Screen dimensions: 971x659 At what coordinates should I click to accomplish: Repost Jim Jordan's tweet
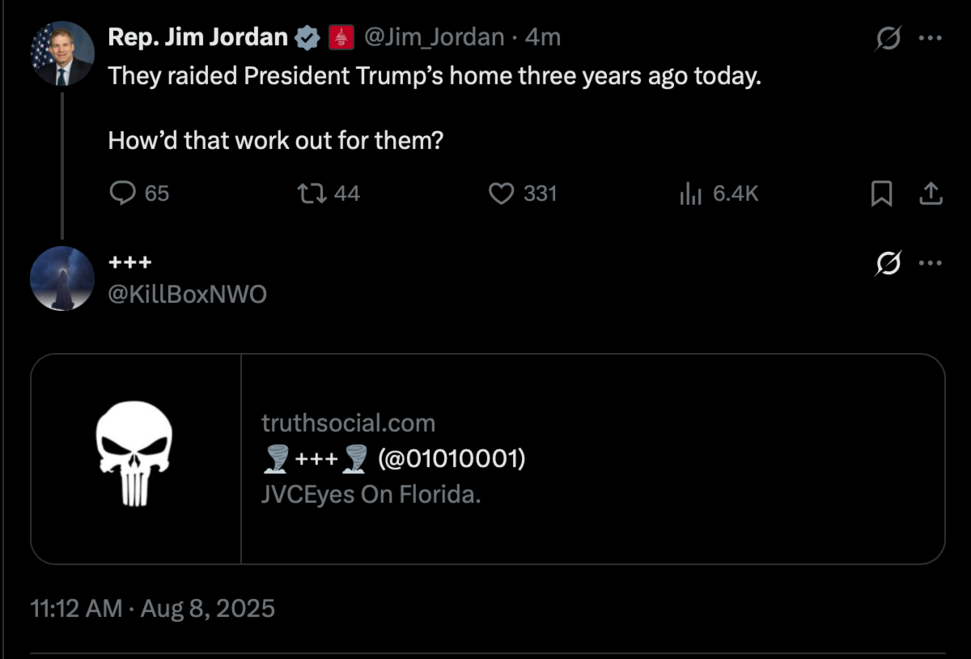[313, 193]
